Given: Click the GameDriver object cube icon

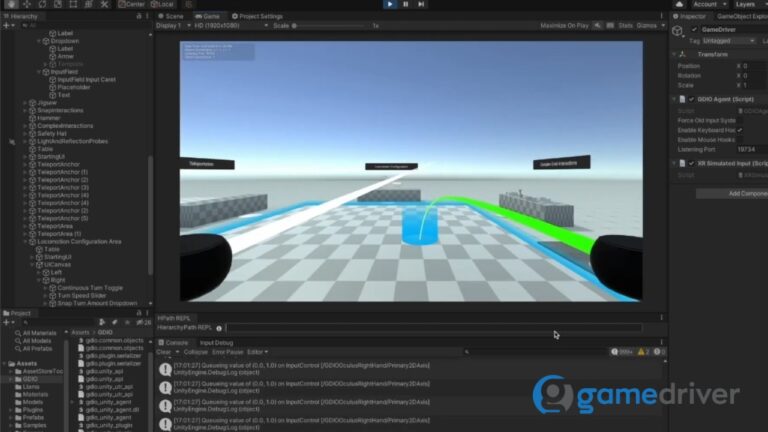Looking at the screenshot, I should coord(677,31).
